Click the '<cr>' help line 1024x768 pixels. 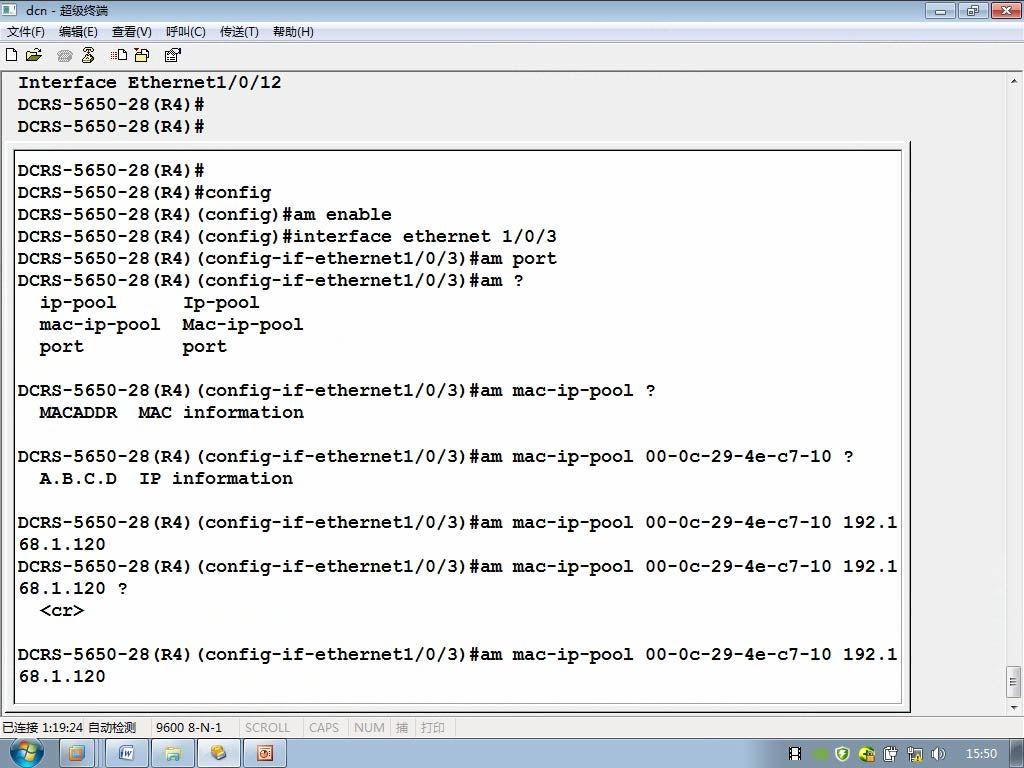[x=61, y=611]
